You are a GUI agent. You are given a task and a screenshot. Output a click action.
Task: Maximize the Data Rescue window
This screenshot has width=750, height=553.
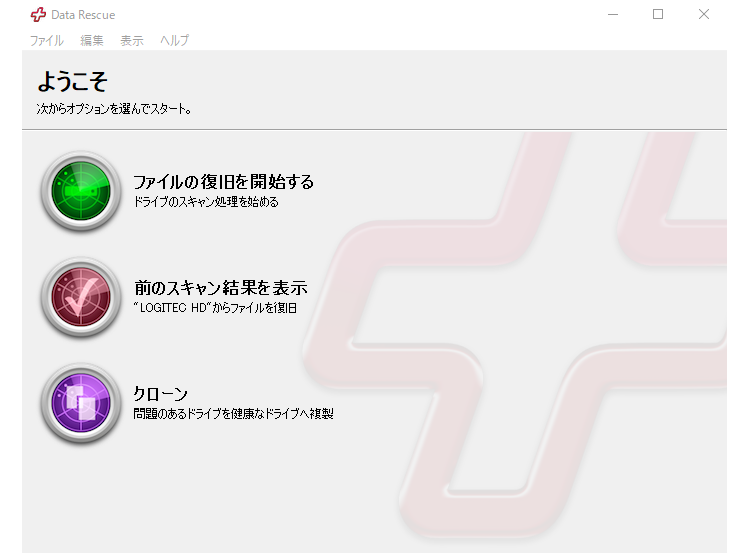pyautogui.click(x=658, y=14)
